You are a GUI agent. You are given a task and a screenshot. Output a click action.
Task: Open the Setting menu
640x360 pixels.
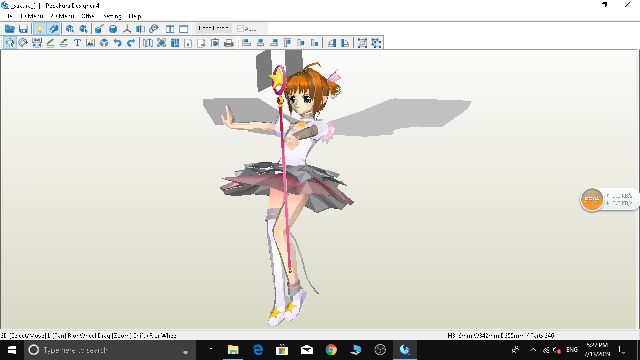click(112, 16)
